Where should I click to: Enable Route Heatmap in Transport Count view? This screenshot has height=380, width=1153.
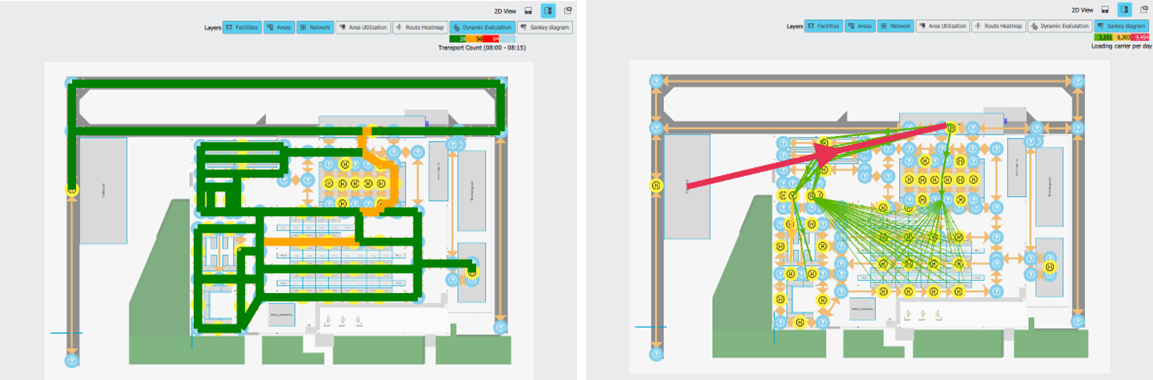(x=420, y=28)
